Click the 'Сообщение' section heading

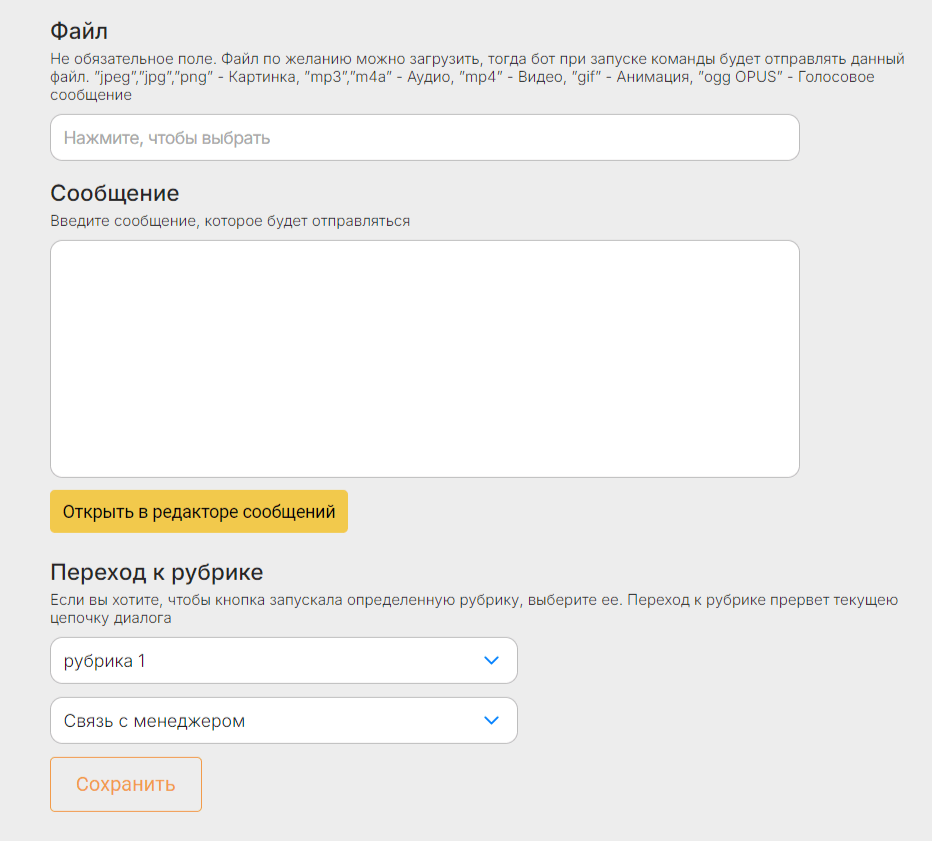(x=115, y=193)
